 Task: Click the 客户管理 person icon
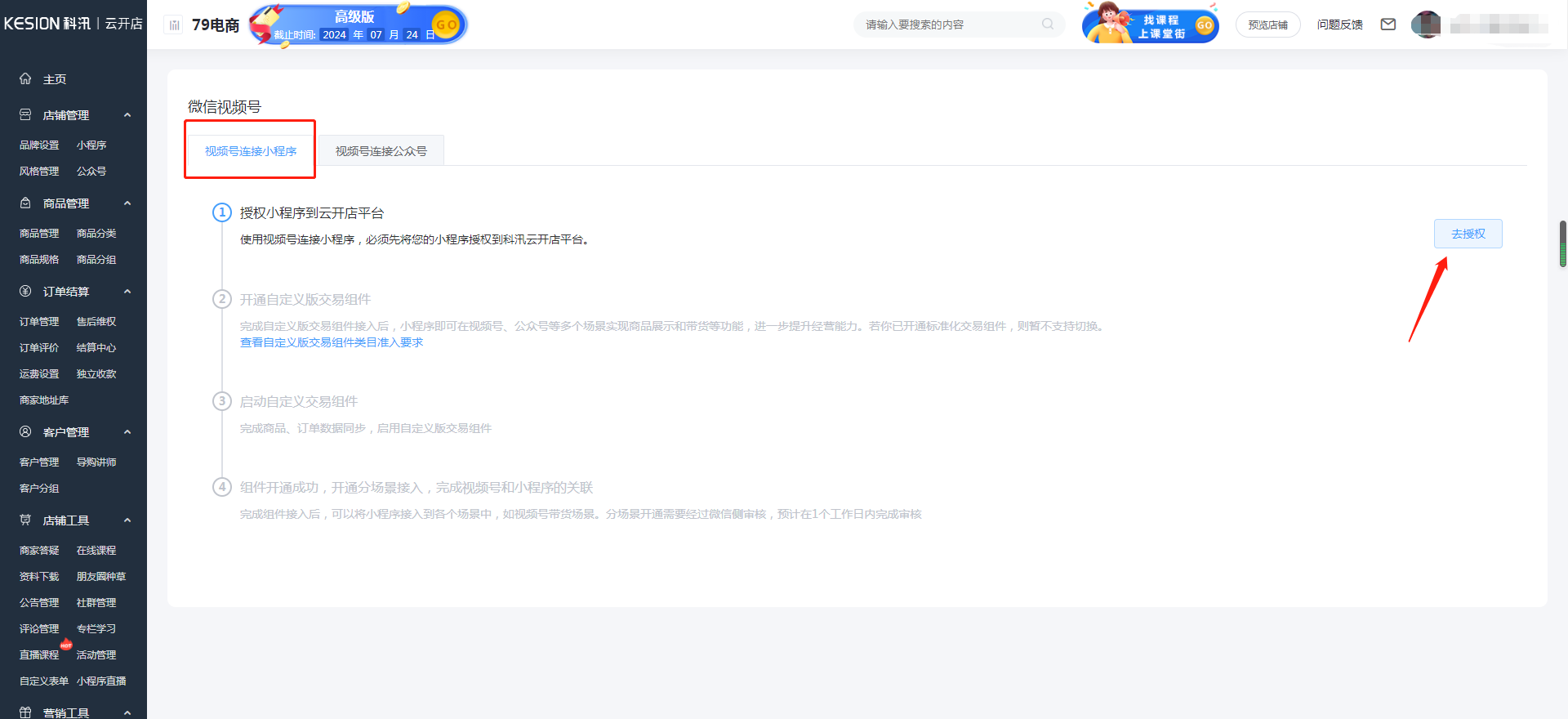[x=25, y=432]
